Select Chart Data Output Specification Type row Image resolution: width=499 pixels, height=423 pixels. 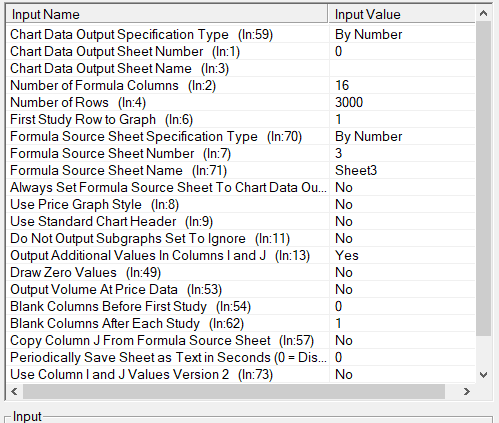pyautogui.click(x=241, y=34)
